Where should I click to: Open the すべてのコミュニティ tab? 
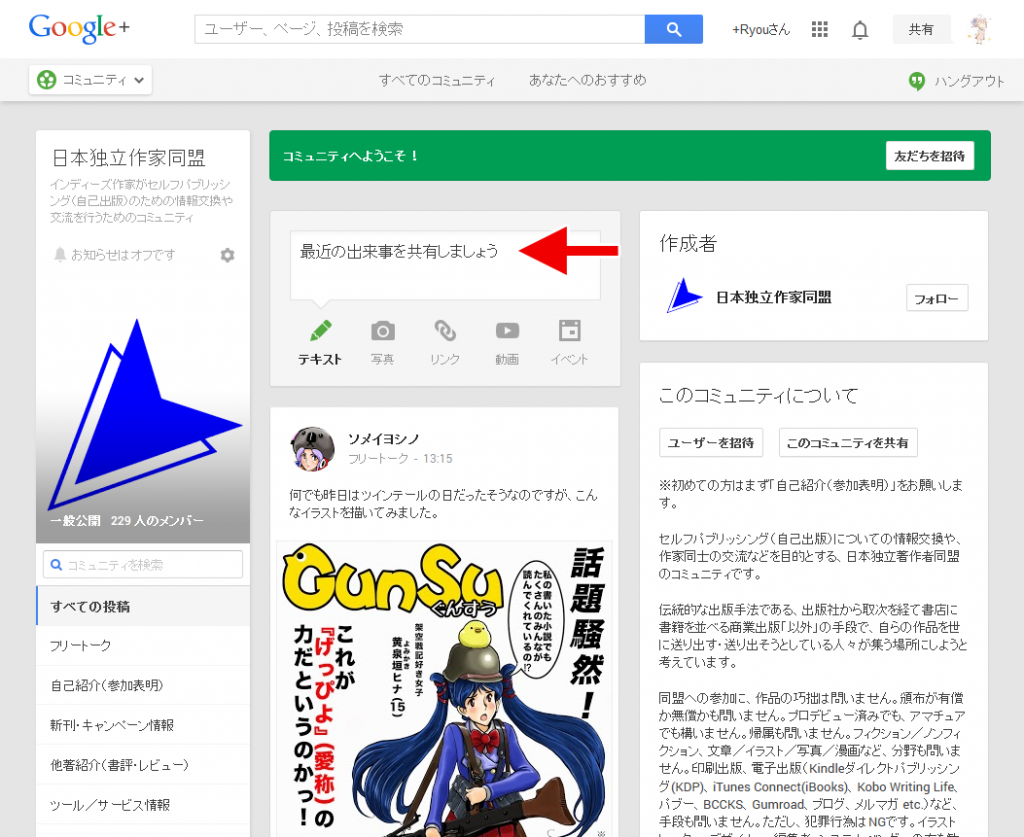(x=437, y=80)
